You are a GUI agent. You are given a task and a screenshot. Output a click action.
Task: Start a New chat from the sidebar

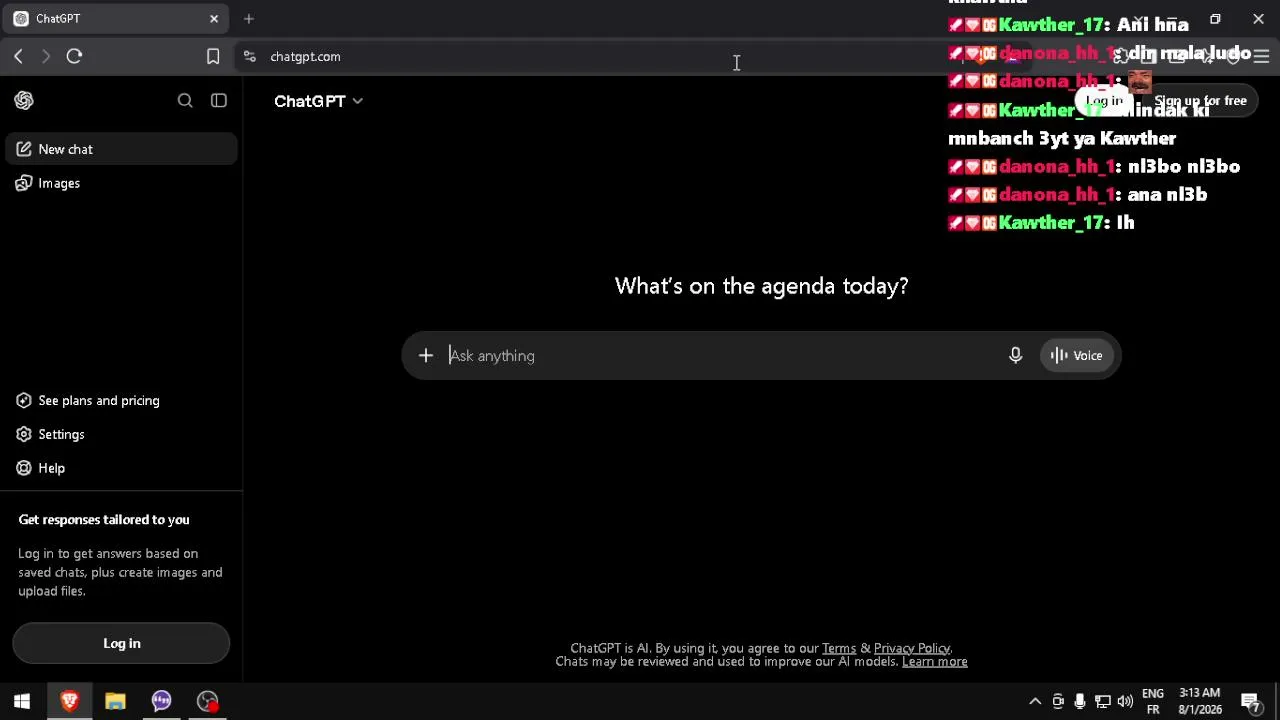pos(121,149)
